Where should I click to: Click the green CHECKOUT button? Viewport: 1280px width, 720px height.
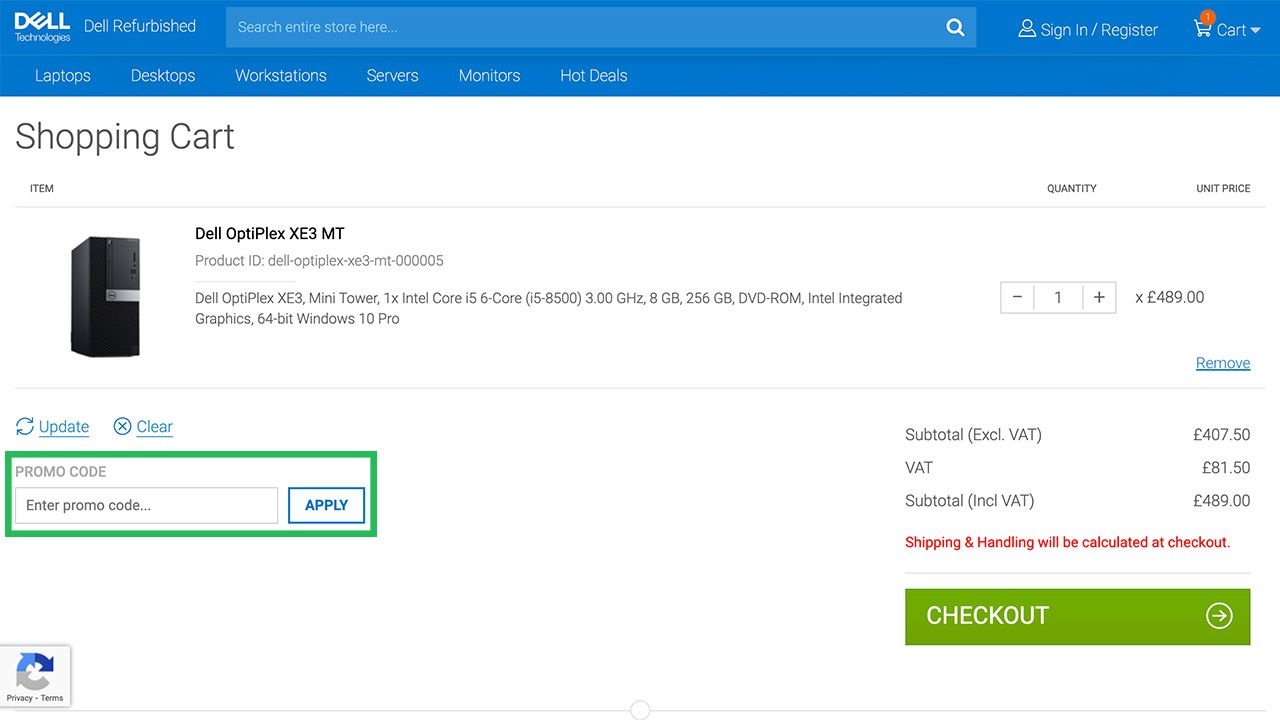1077,616
